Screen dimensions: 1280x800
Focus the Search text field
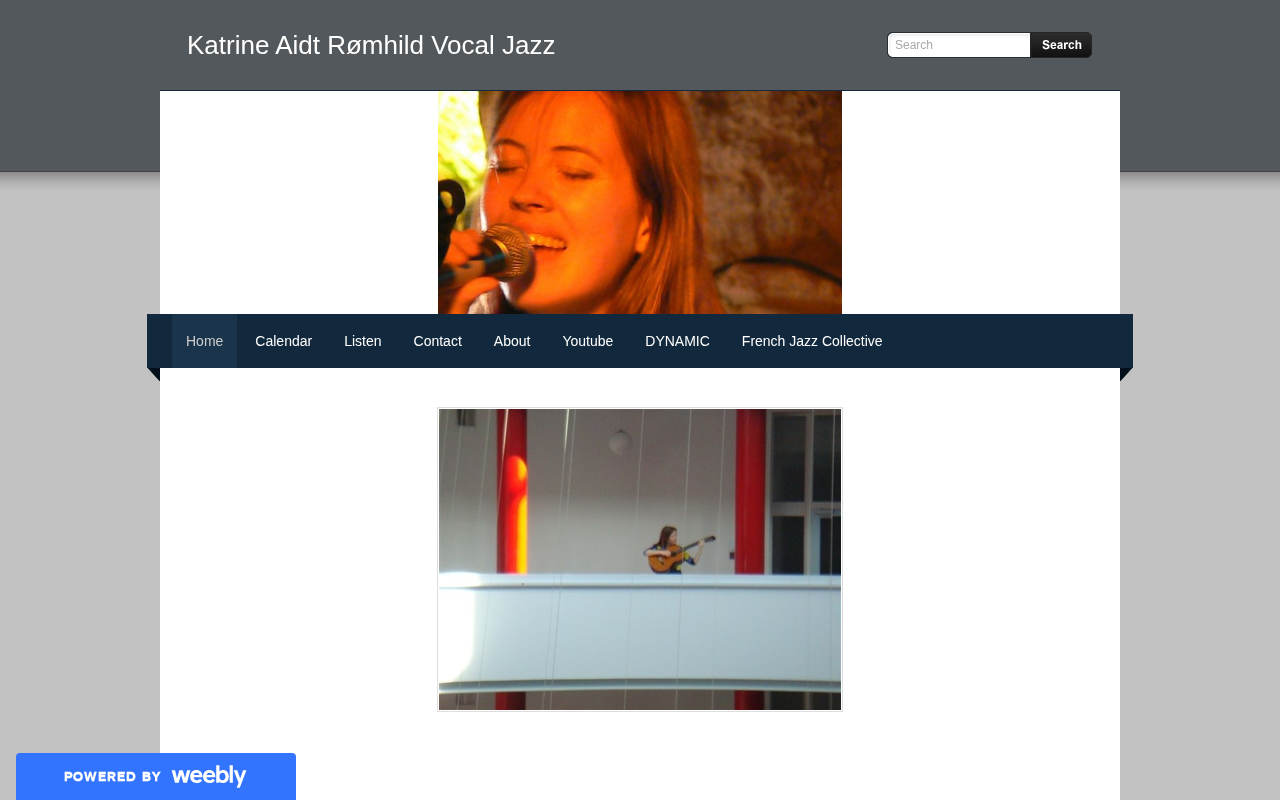959,45
